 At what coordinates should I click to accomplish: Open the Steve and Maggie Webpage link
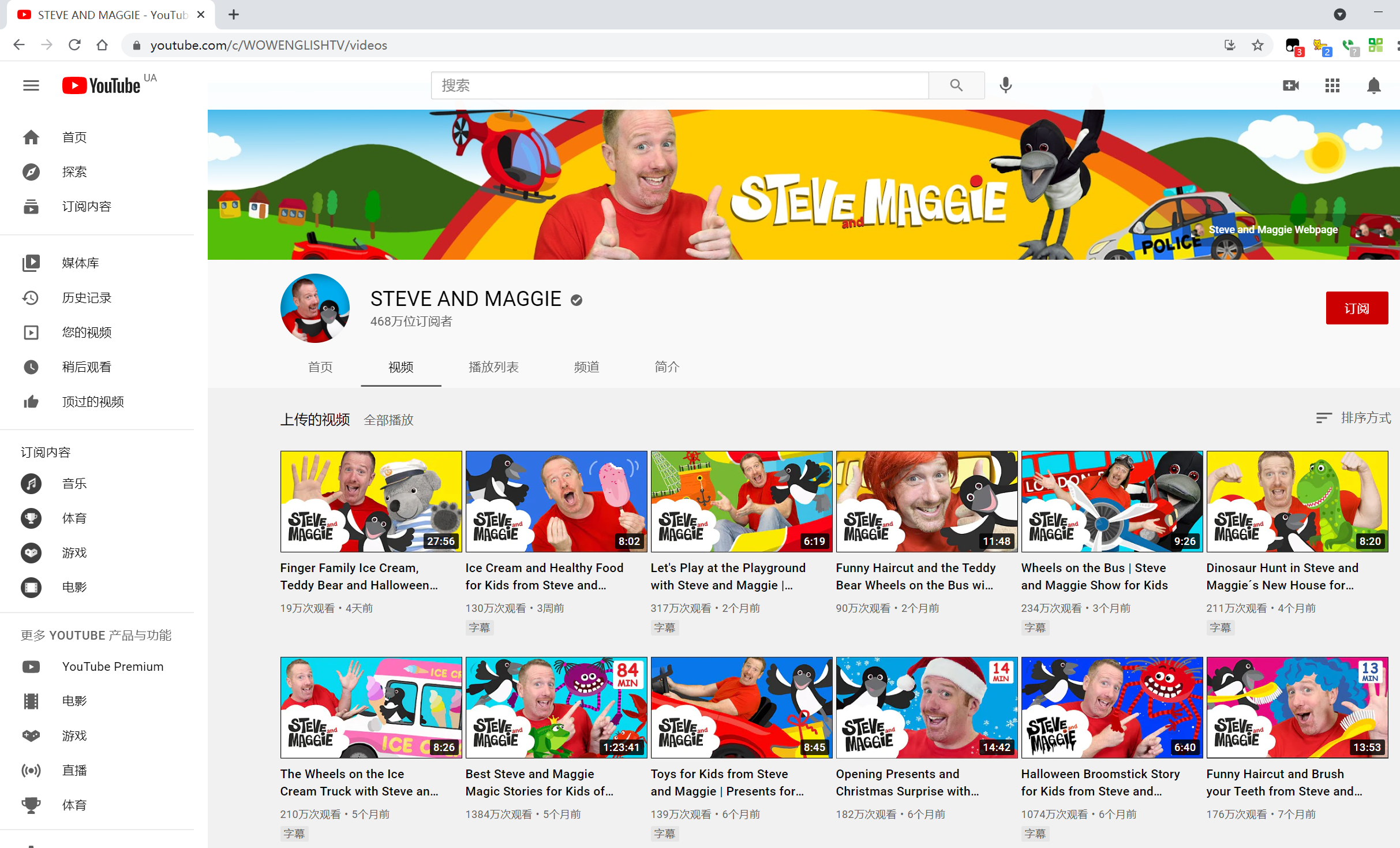point(1273,230)
